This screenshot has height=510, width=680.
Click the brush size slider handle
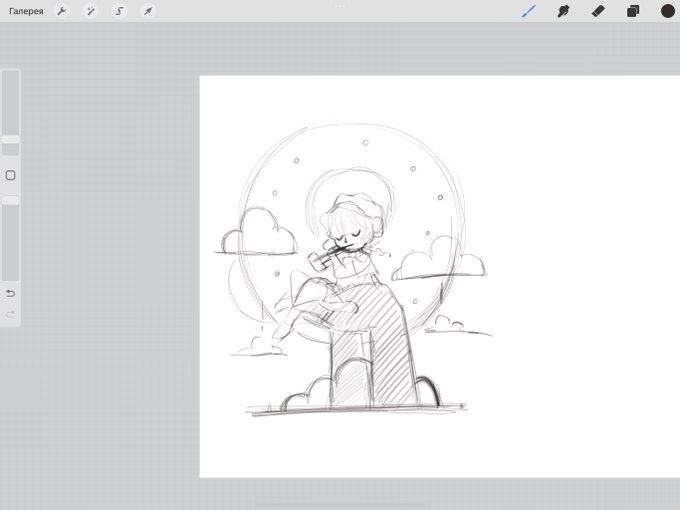tap(10, 139)
